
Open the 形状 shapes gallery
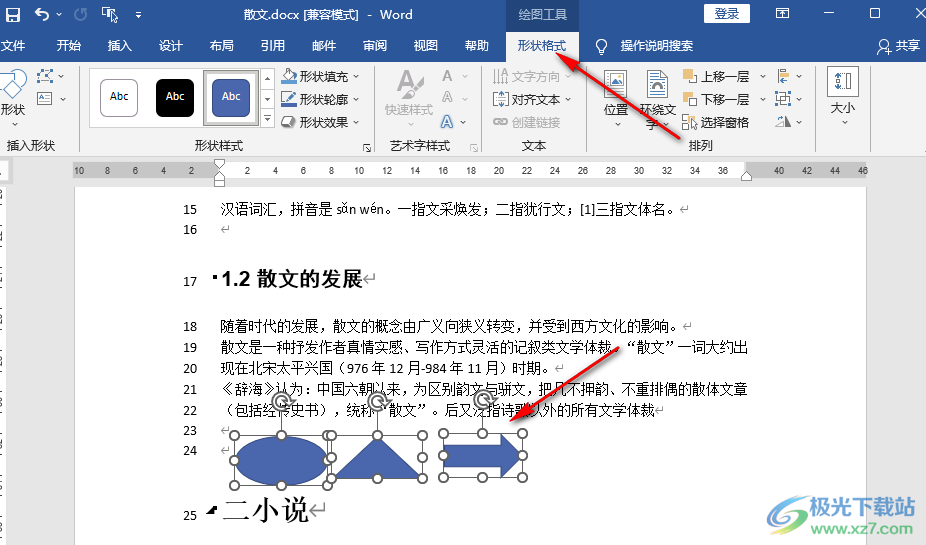pos(13,97)
